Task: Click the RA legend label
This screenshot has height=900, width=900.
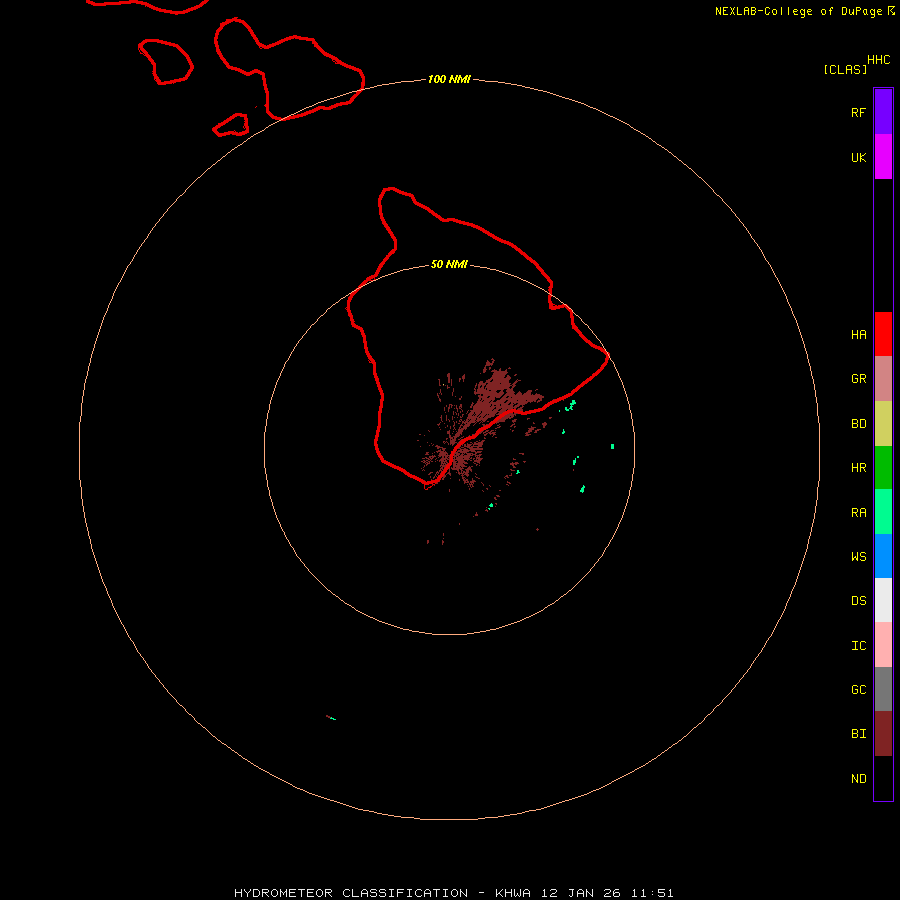Action: (858, 513)
